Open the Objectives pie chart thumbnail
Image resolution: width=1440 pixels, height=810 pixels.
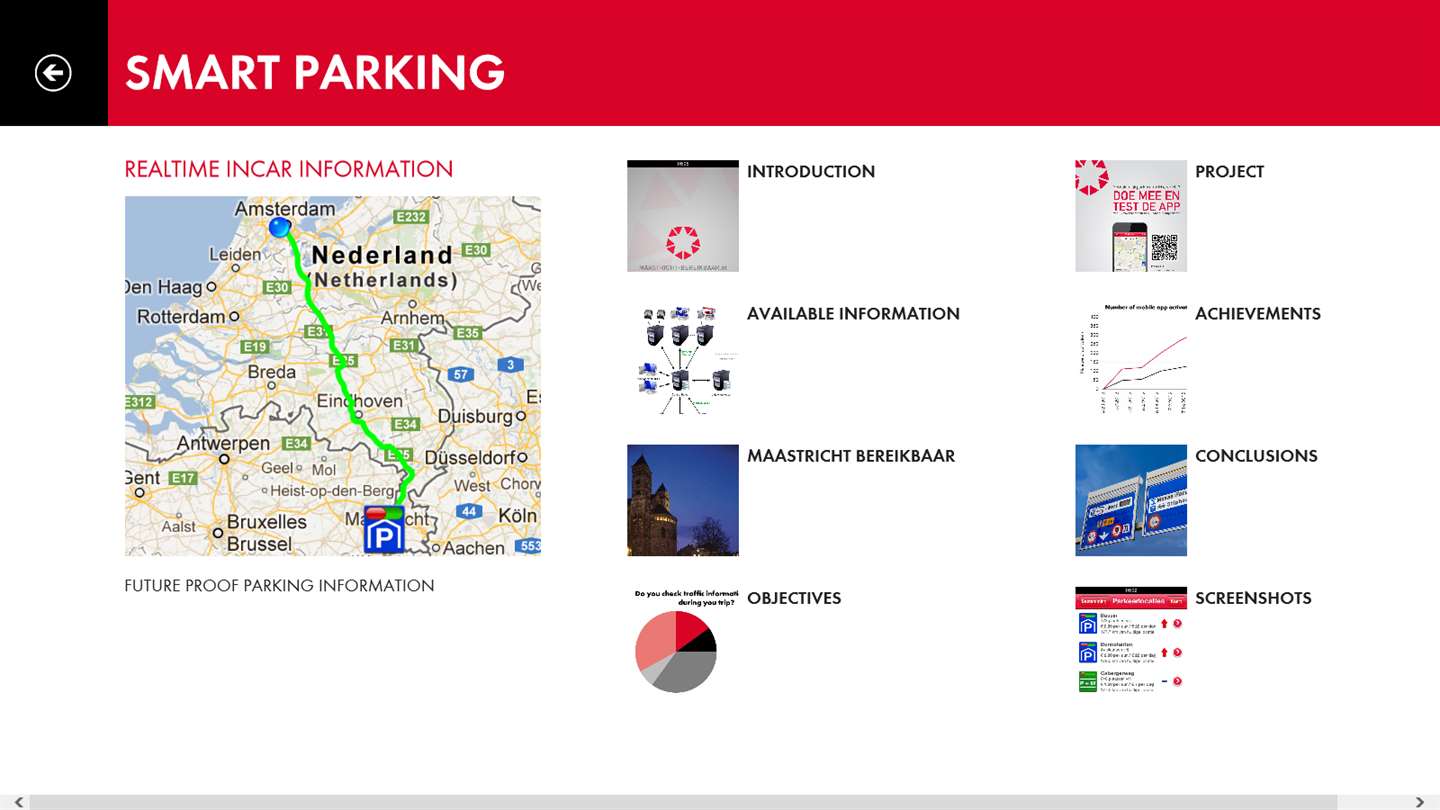pos(683,642)
